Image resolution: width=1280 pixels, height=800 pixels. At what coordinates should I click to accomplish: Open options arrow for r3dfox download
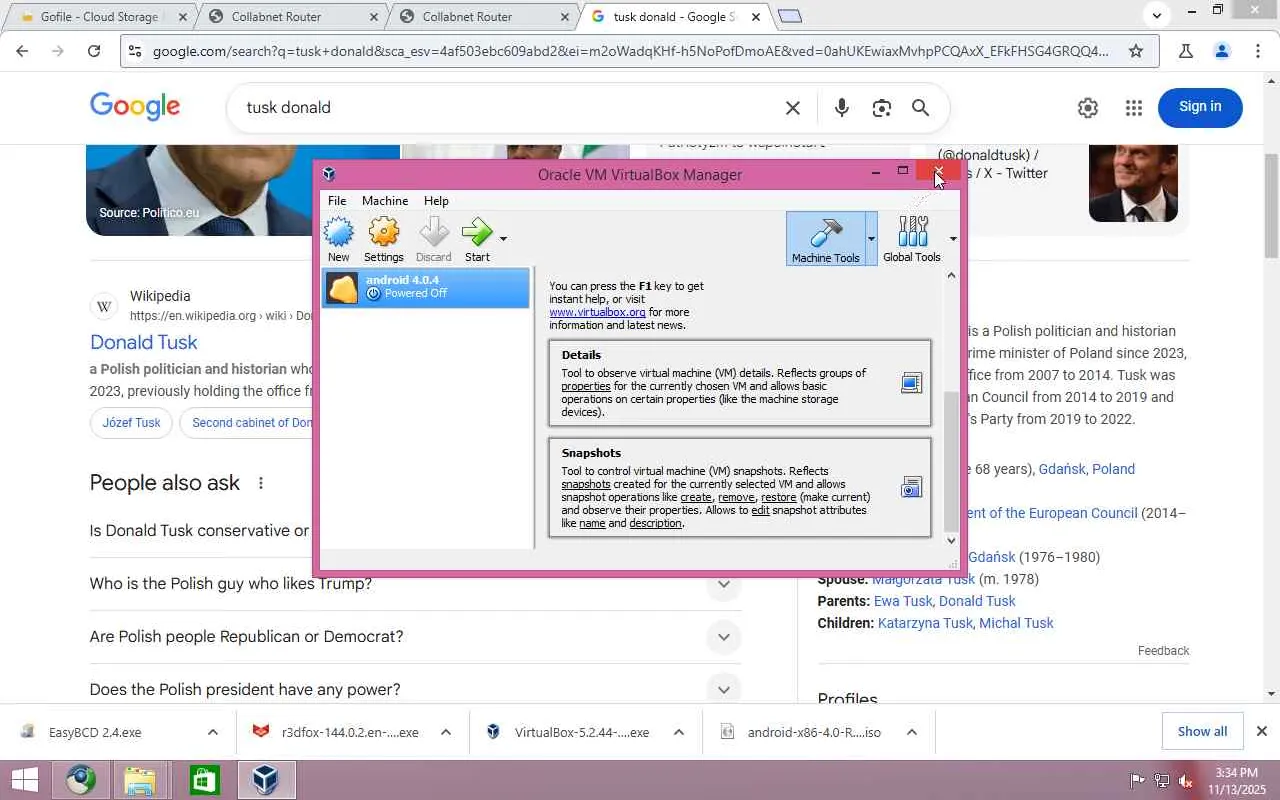446,732
